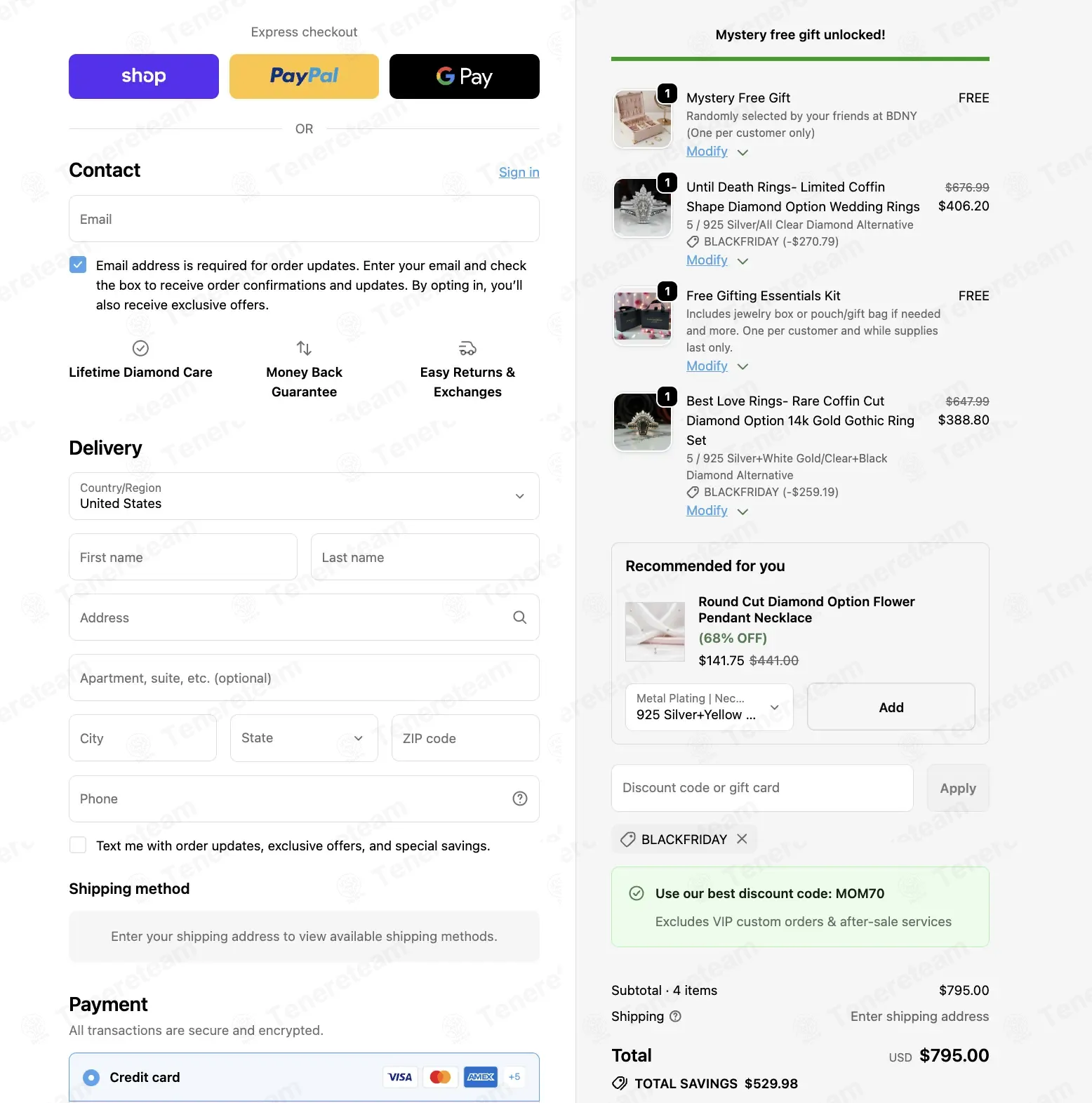Click the Sign in link

tap(519, 172)
